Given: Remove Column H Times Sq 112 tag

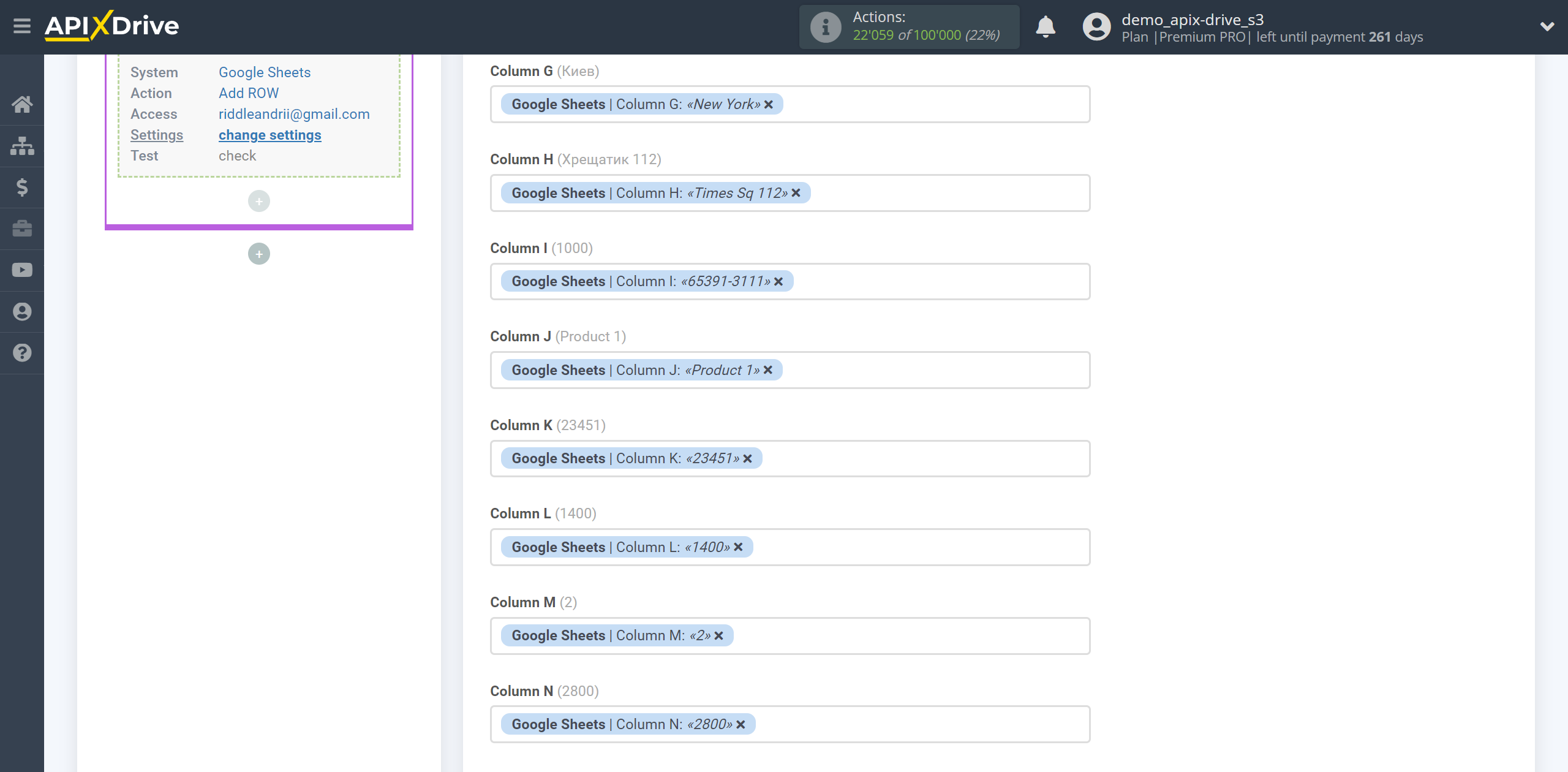Looking at the screenshot, I should click(796, 193).
